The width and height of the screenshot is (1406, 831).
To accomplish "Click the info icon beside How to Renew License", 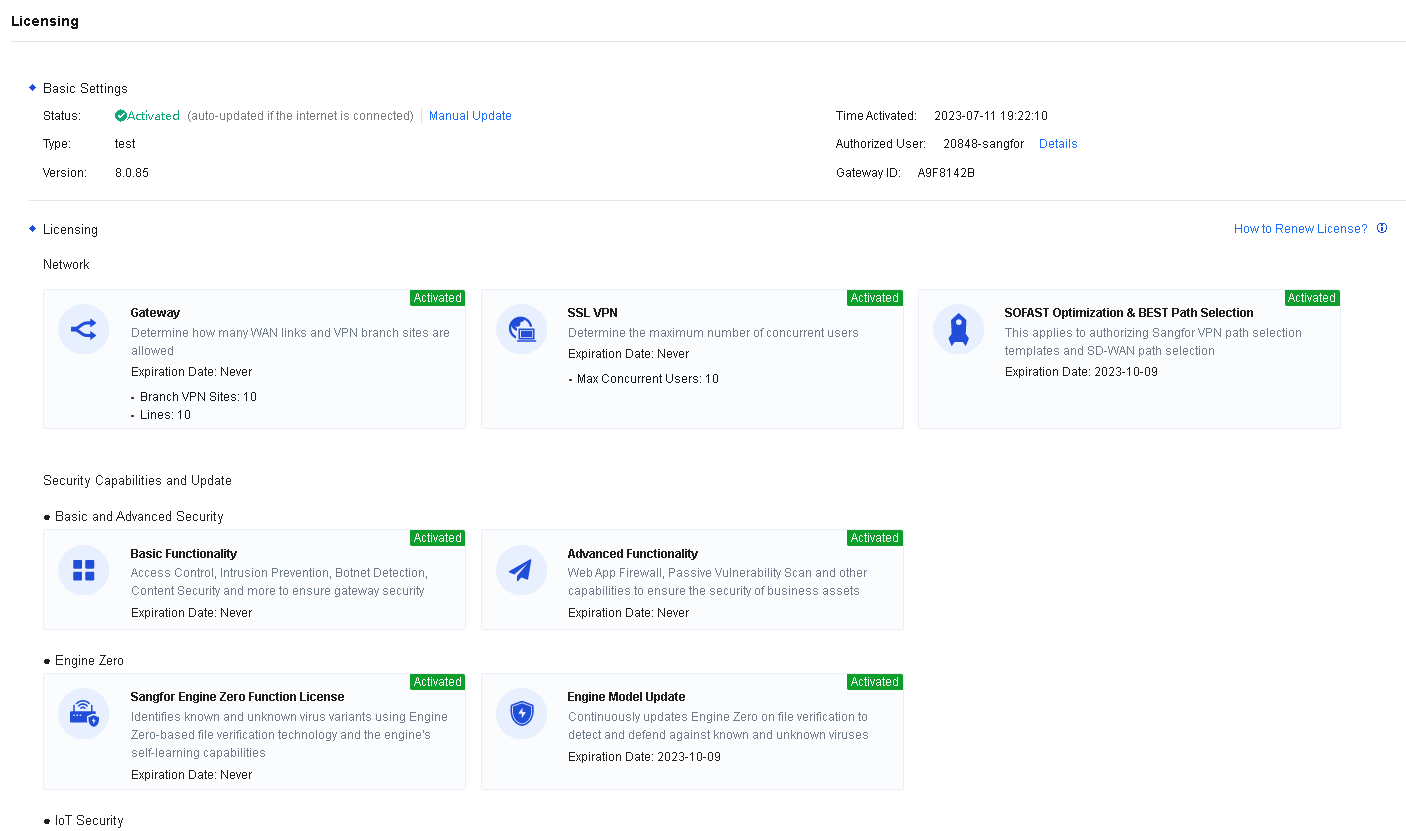I will 1382,228.
